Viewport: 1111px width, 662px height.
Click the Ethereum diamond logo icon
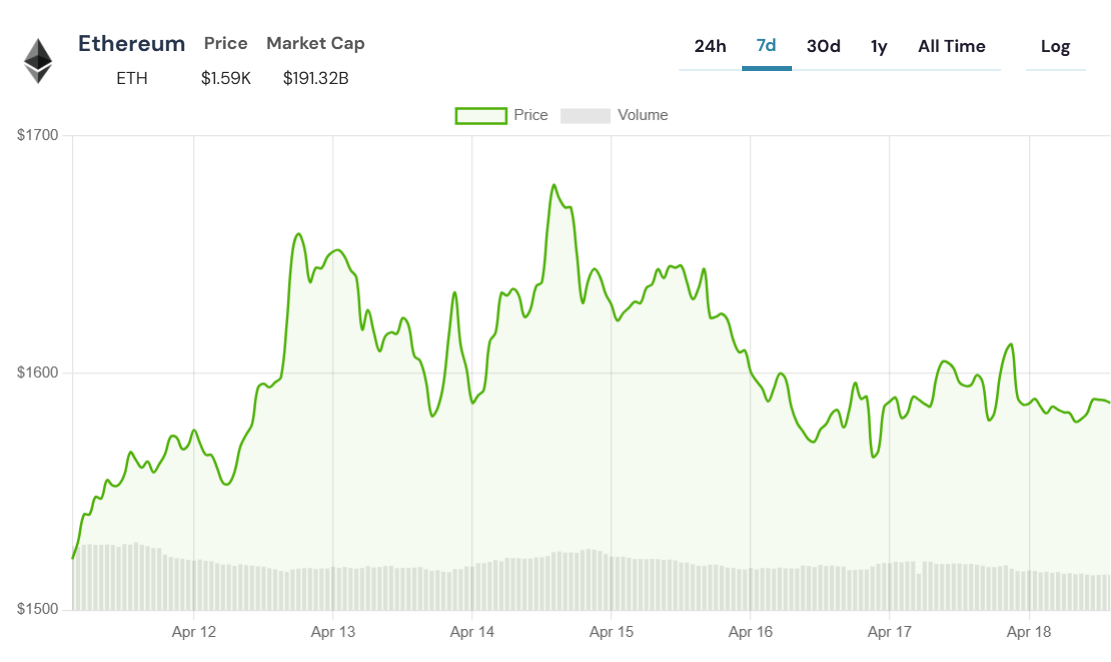point(38,61)
